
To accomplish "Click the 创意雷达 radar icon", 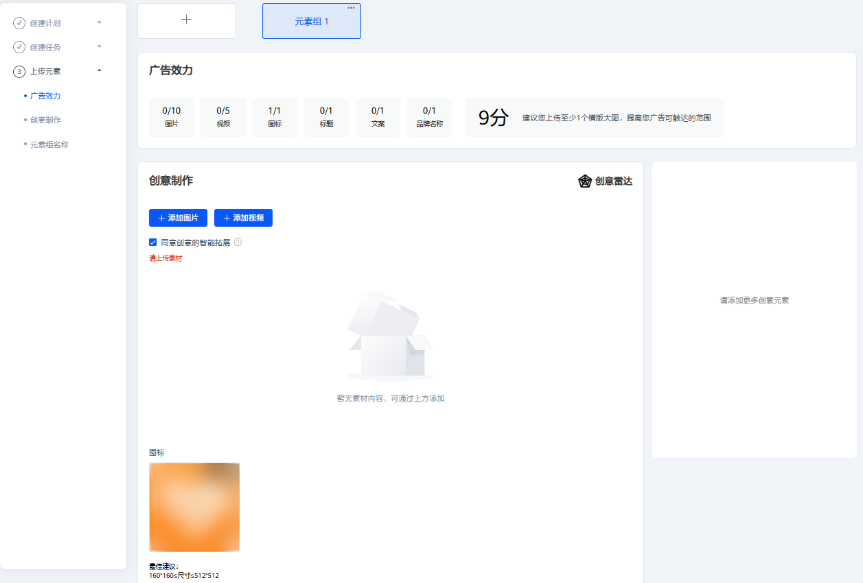I will (x=585, y=181).
